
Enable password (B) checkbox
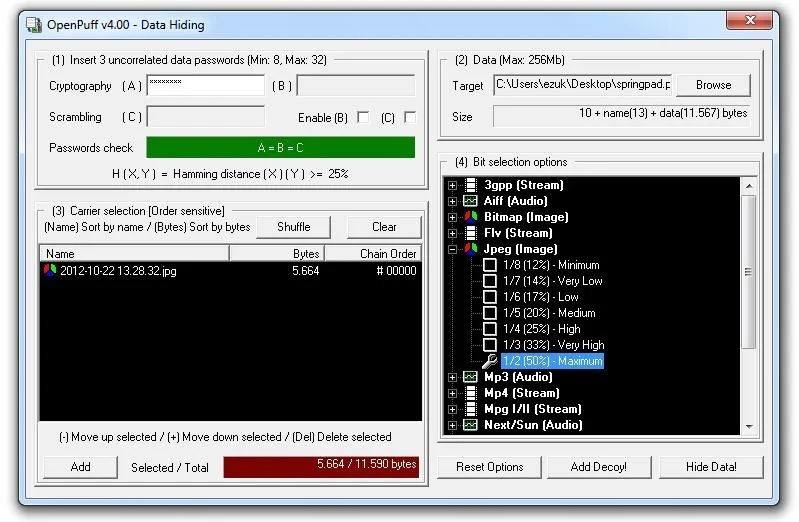click(363, 117)
